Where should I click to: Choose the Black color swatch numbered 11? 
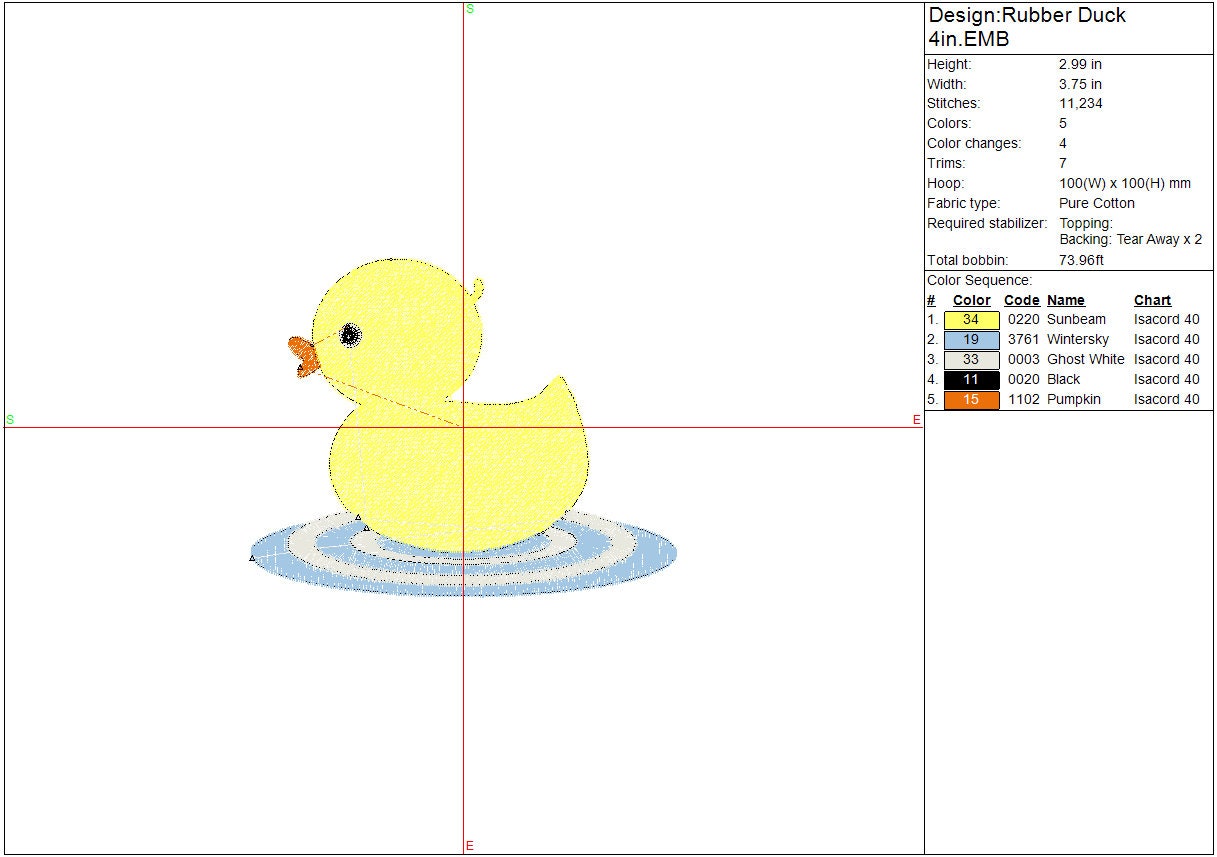click(x=971, y=380)
